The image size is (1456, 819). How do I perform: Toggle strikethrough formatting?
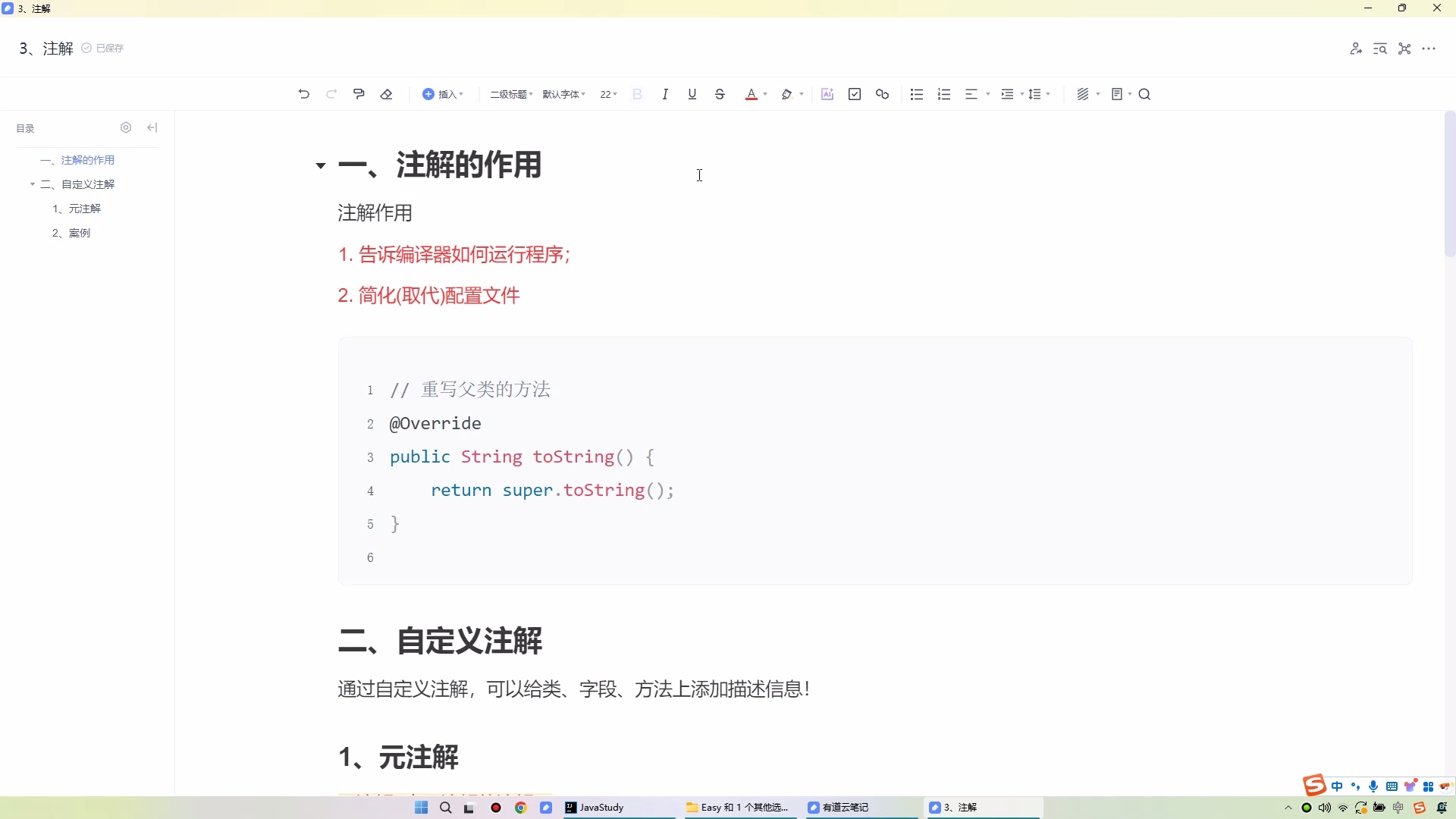tap(719, 93)
